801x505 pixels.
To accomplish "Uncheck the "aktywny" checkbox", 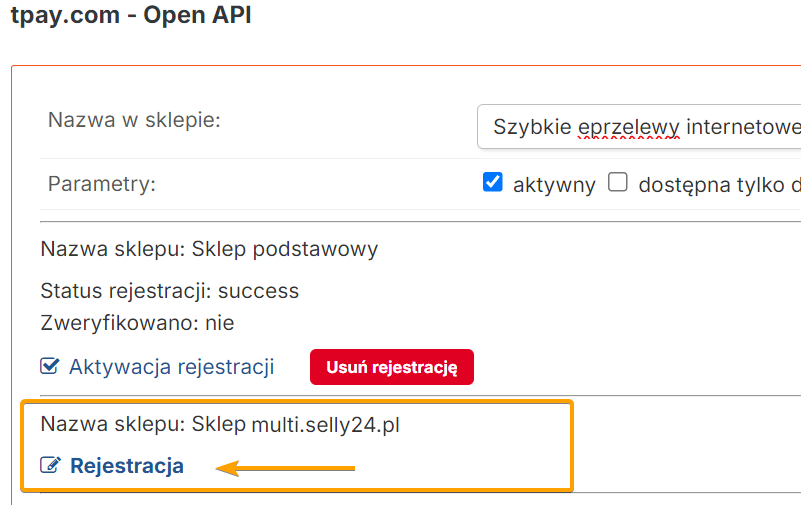I will tap(492, 183).
